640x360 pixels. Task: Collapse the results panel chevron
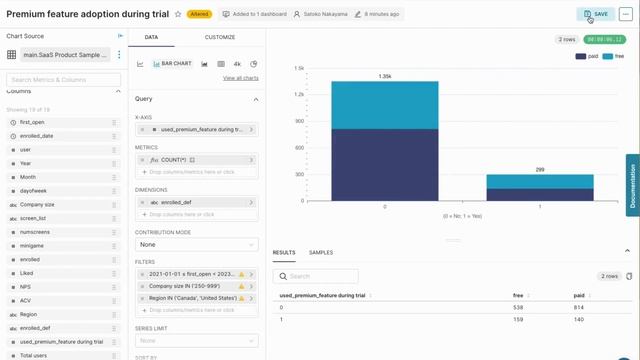click(x=627, y=251)
